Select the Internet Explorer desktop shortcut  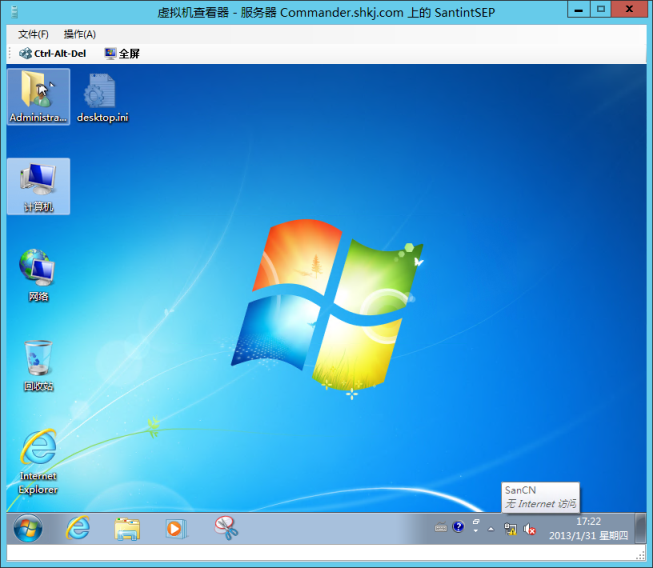(38, 462)
